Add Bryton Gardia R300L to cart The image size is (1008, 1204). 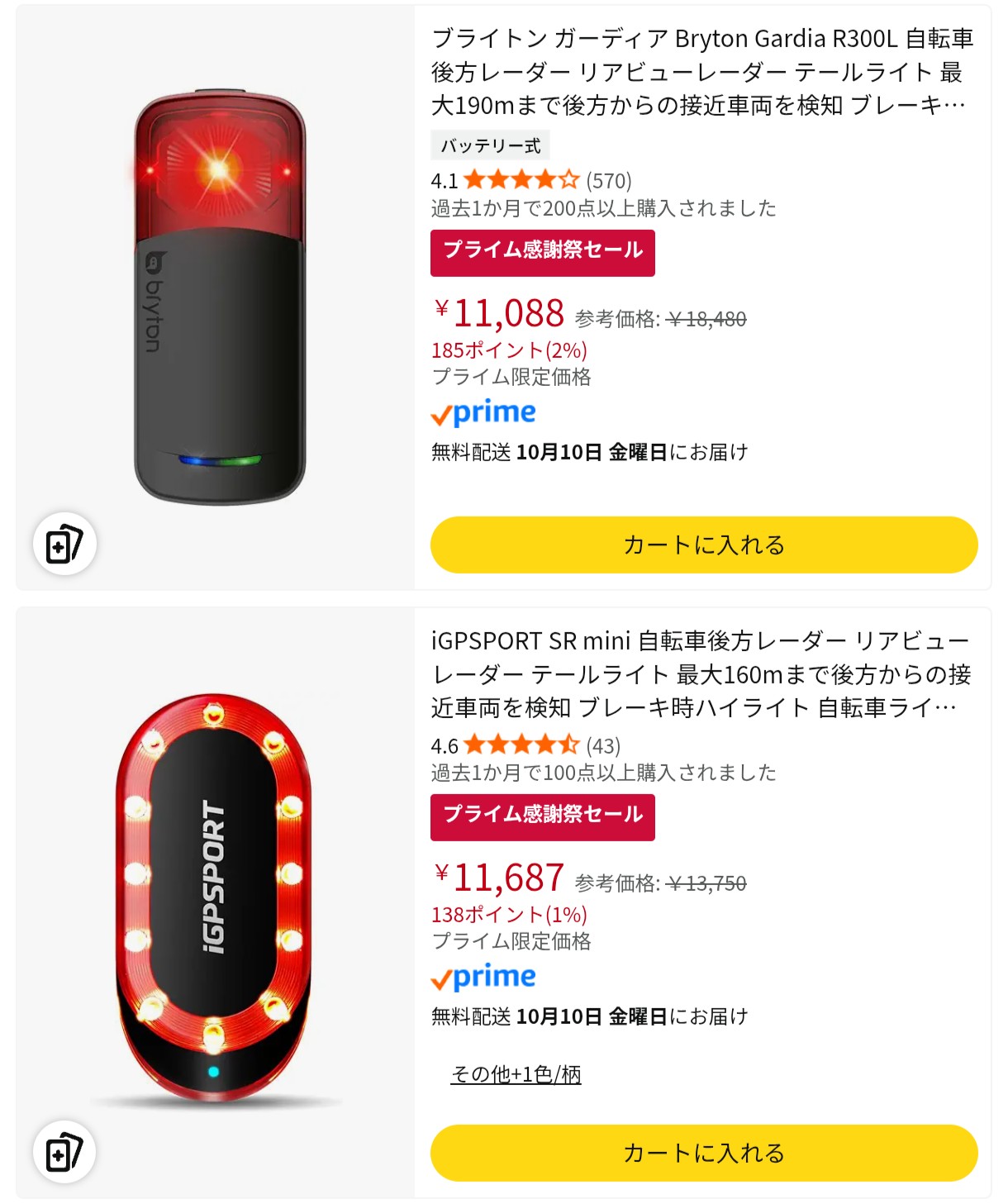tap(704, 545)
